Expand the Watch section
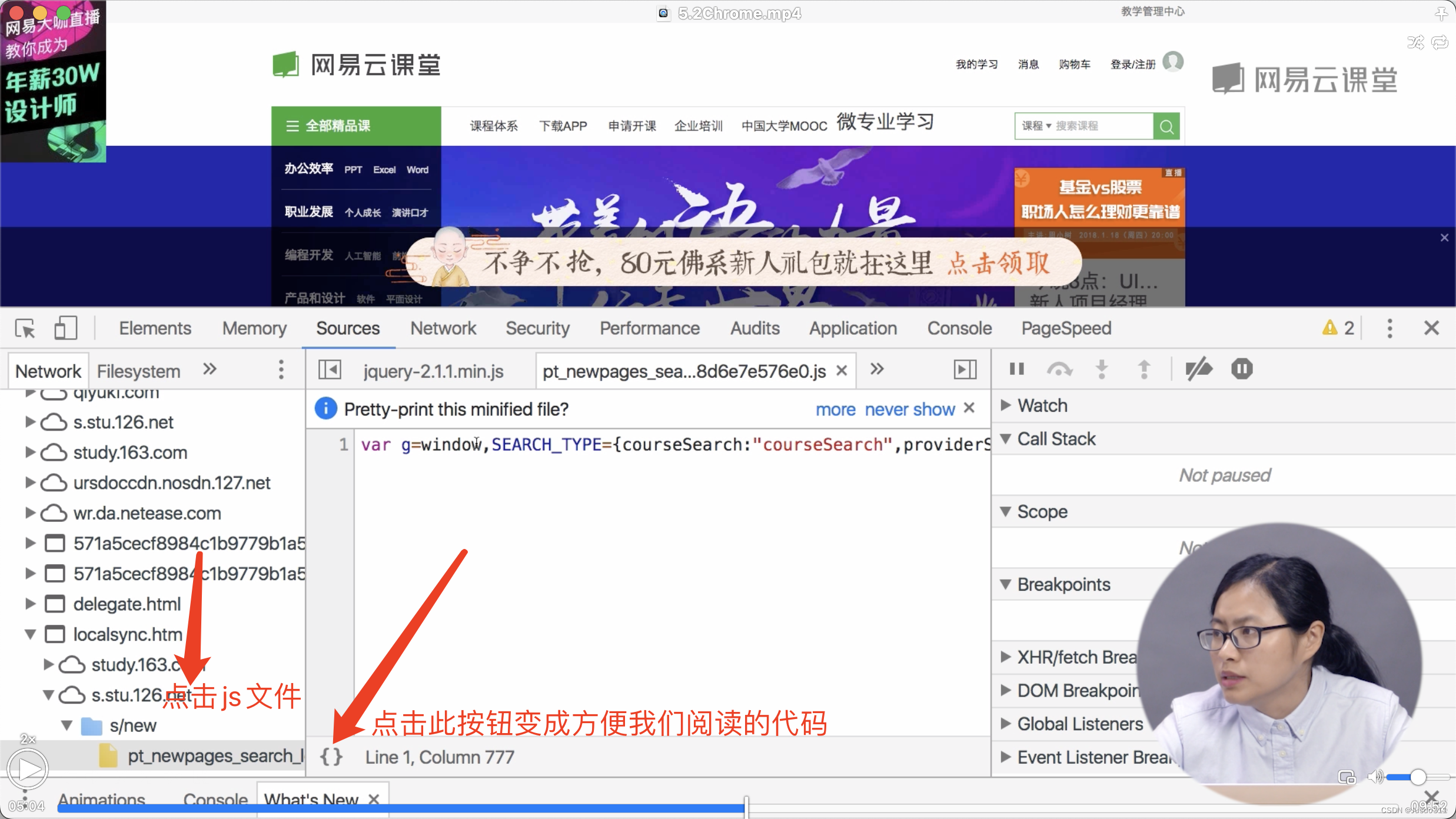The image size is (1456, 819). coord(1005,405)
